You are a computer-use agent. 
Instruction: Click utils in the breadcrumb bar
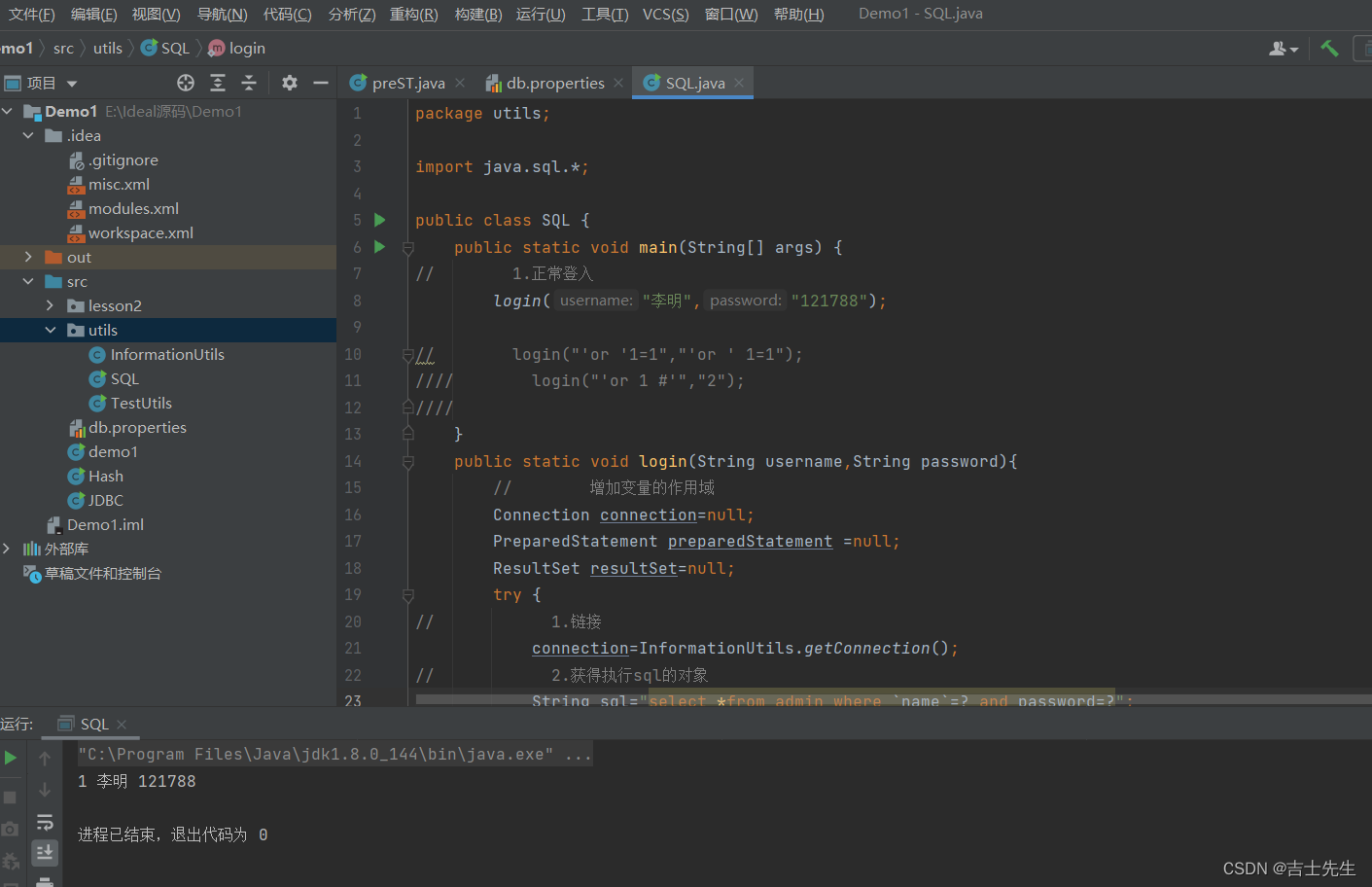click(x=108, y=48)
